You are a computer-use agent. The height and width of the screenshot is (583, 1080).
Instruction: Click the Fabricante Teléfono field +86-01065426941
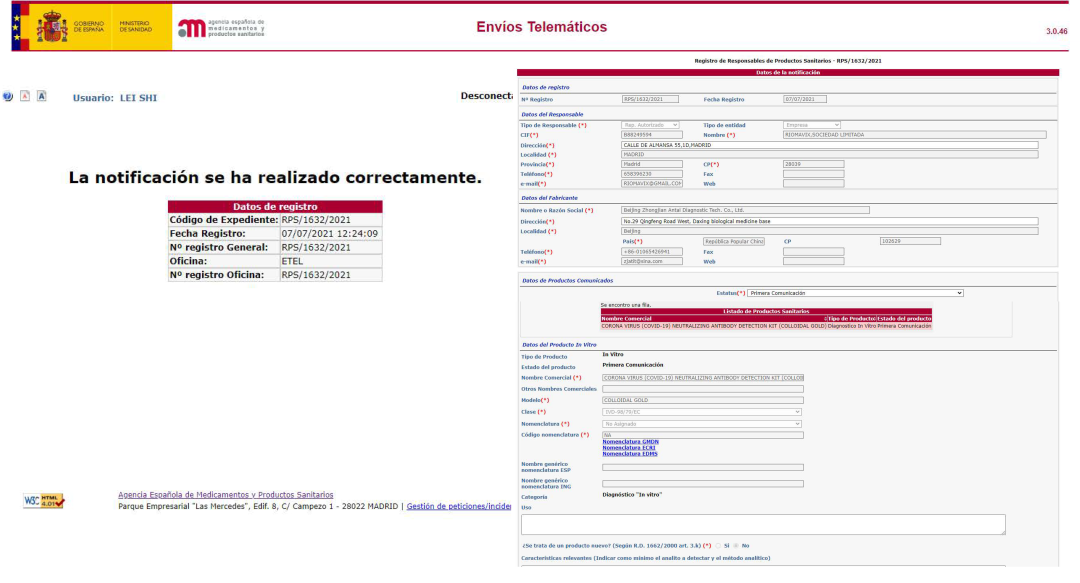click(x=652, y=252)
